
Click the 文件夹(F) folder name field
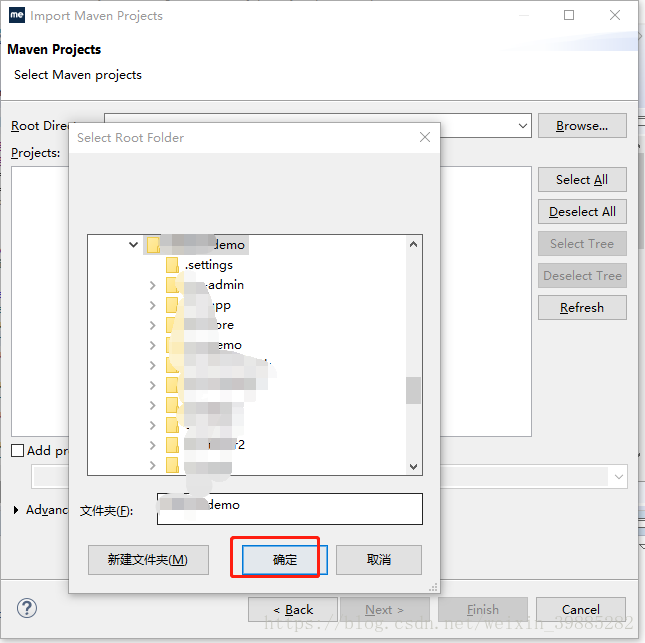click(290, 509)
